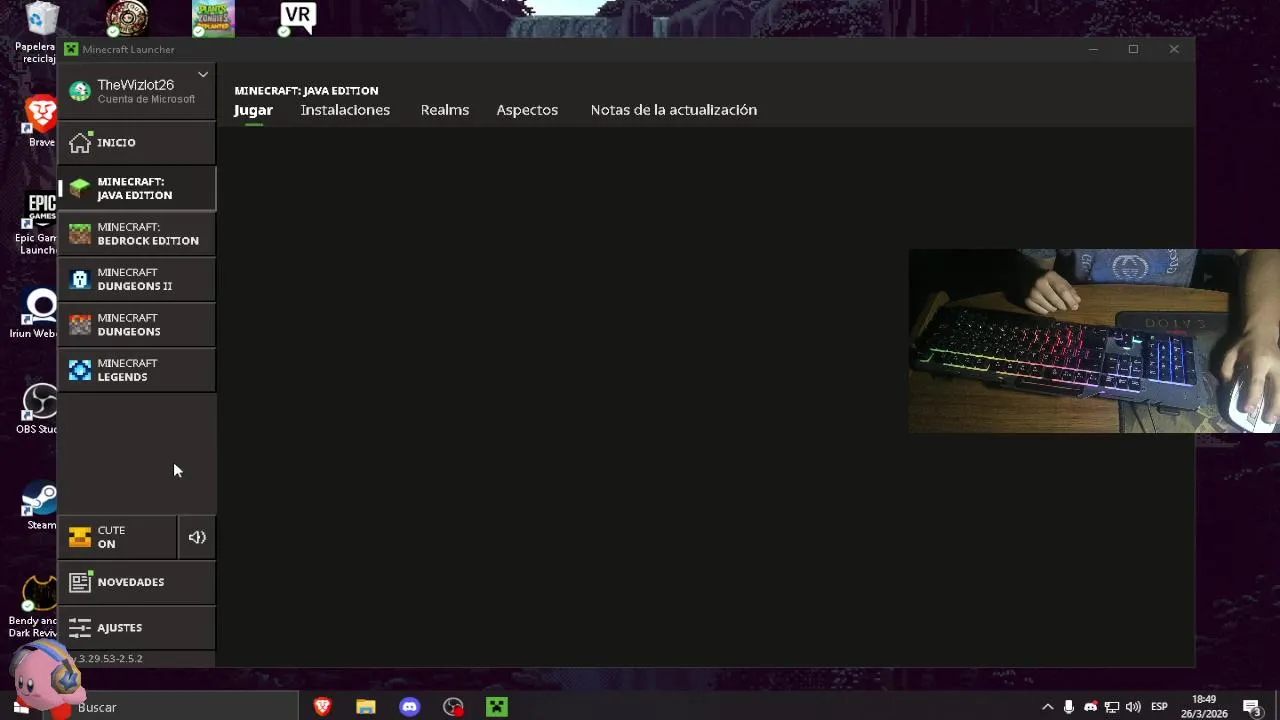Minimize the Minecraft Launcher window
Screen dimensions: 1280x720
[x=1093, y=49]
